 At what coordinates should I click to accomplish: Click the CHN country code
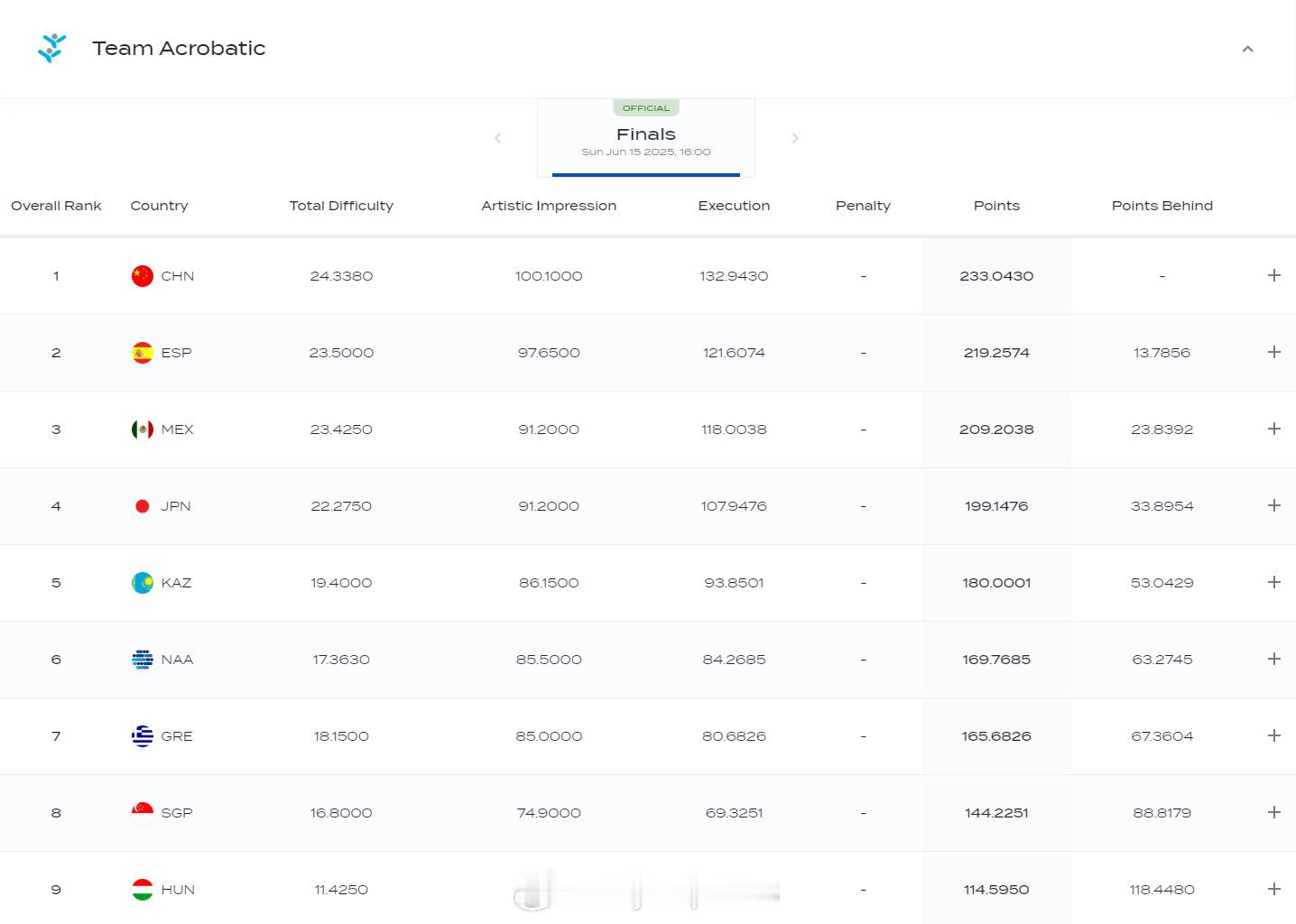coord(178,276)
